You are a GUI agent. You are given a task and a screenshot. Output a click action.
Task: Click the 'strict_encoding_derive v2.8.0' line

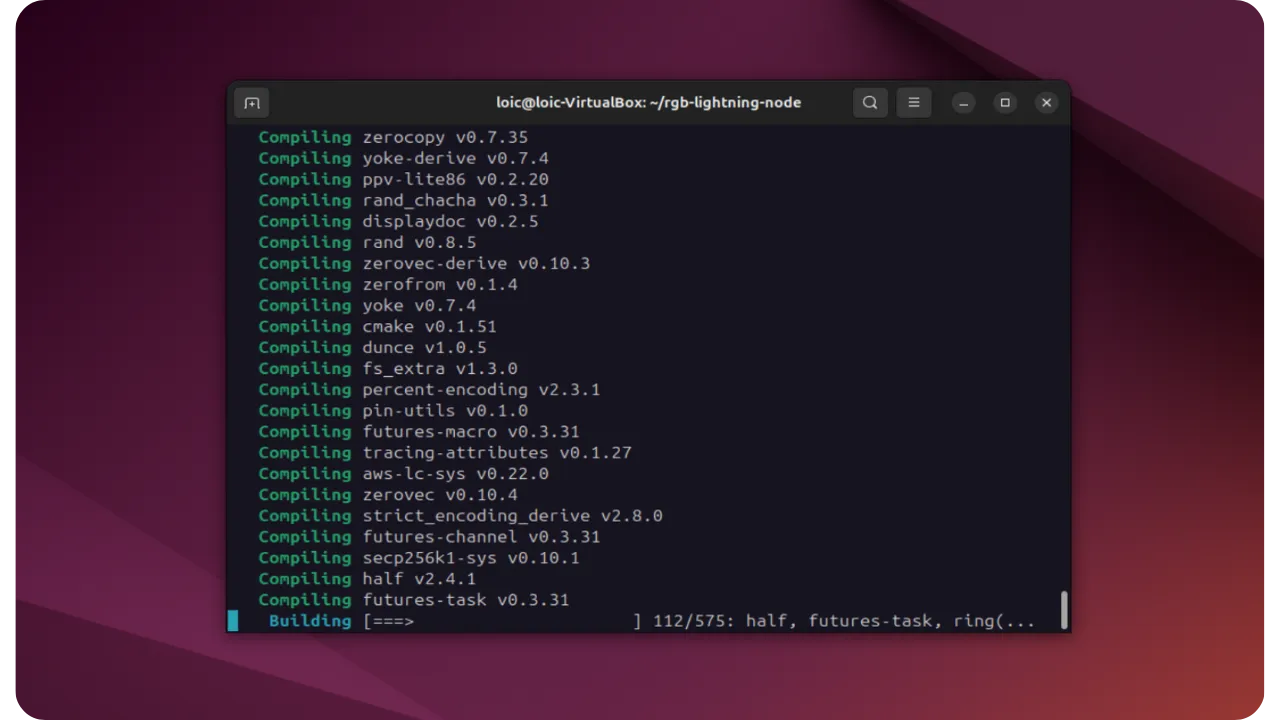(x=511, y=516)
